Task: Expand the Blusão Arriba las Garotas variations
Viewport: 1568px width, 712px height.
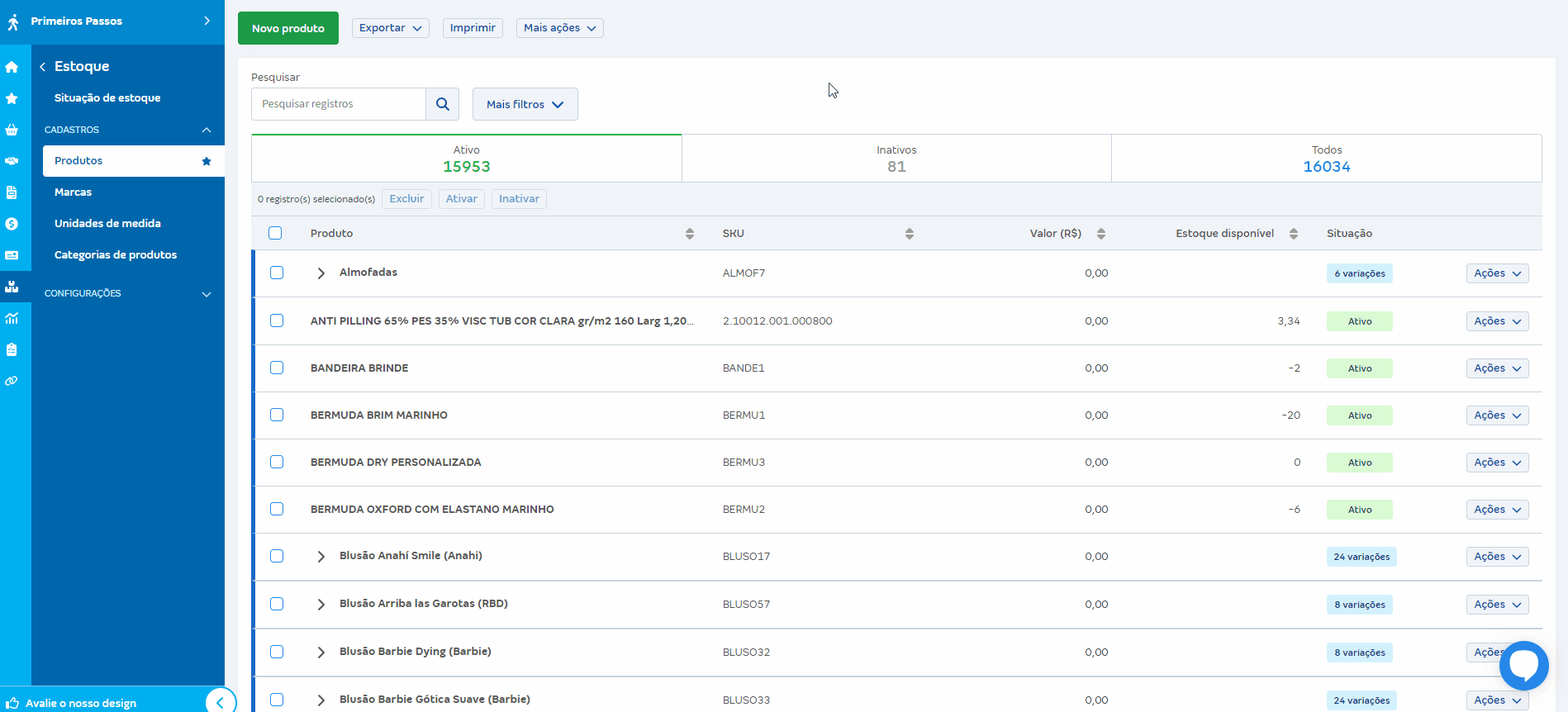Action: click(x=321, y=605)
